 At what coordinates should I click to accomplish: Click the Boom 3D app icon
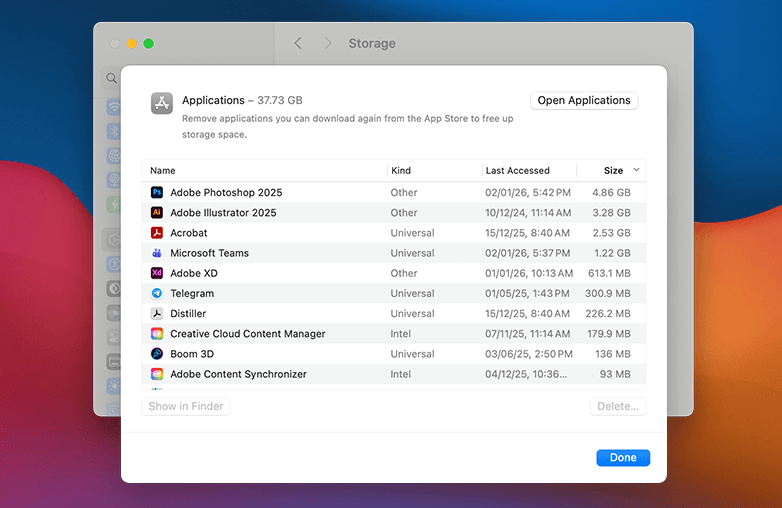157,354
